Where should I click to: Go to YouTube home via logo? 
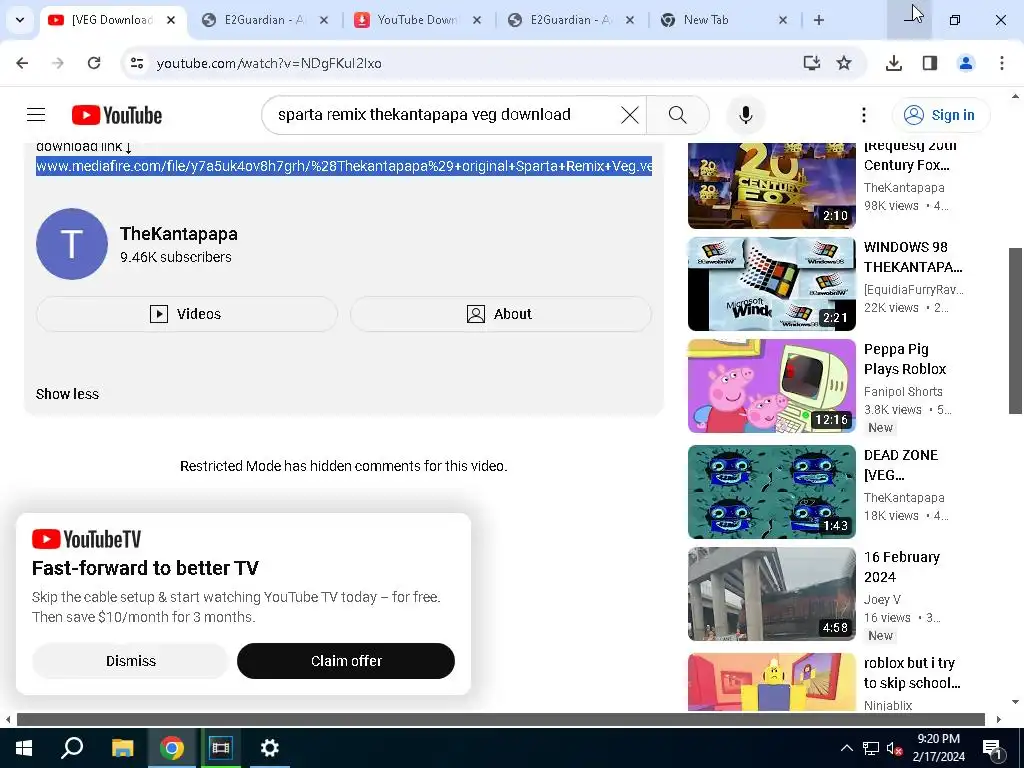pos(117,115)
